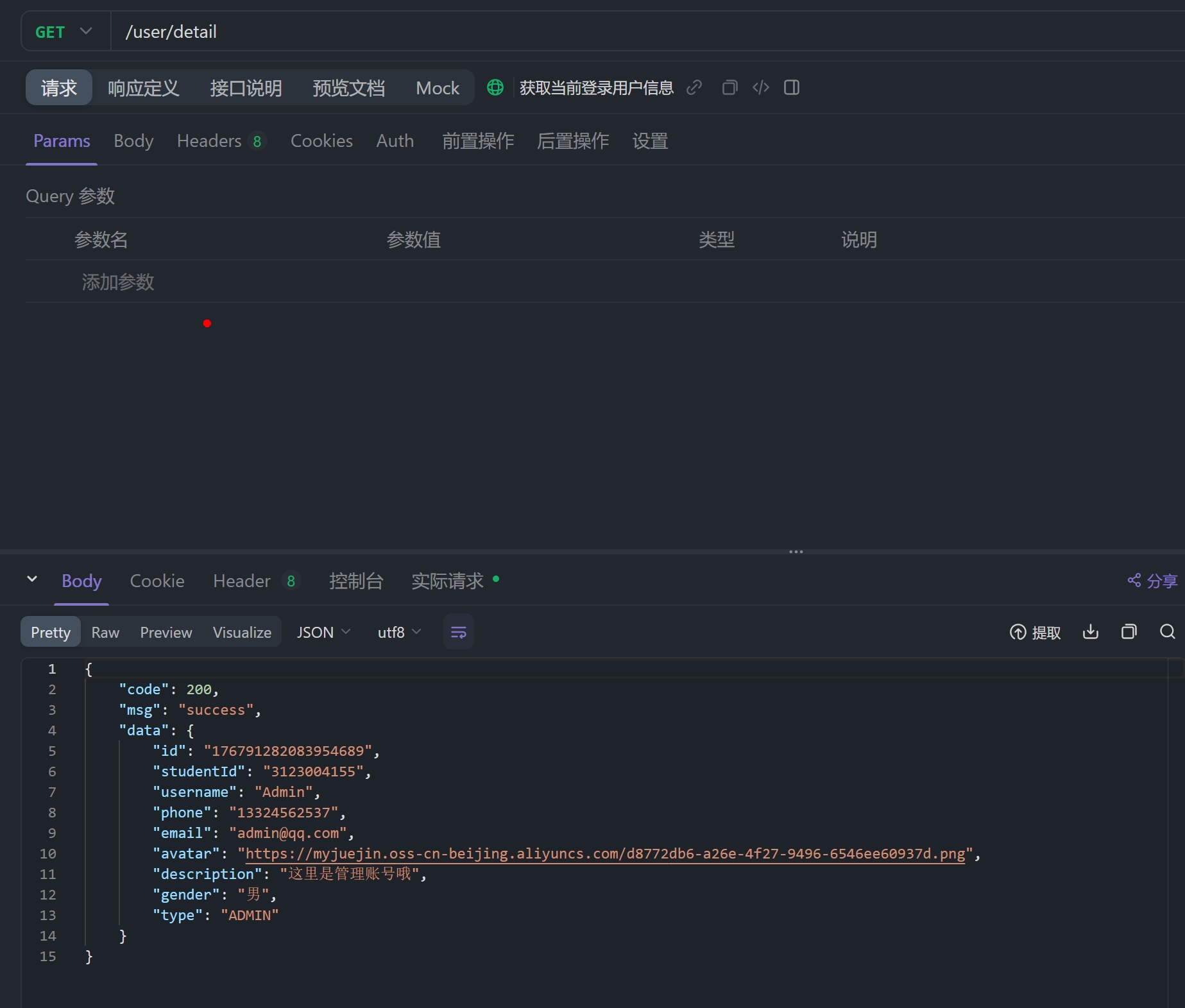Image resolution: width=1185 pixels, height=1008 pixels.
Task: Open the 后置操作 tab
Action: (573, 141)
